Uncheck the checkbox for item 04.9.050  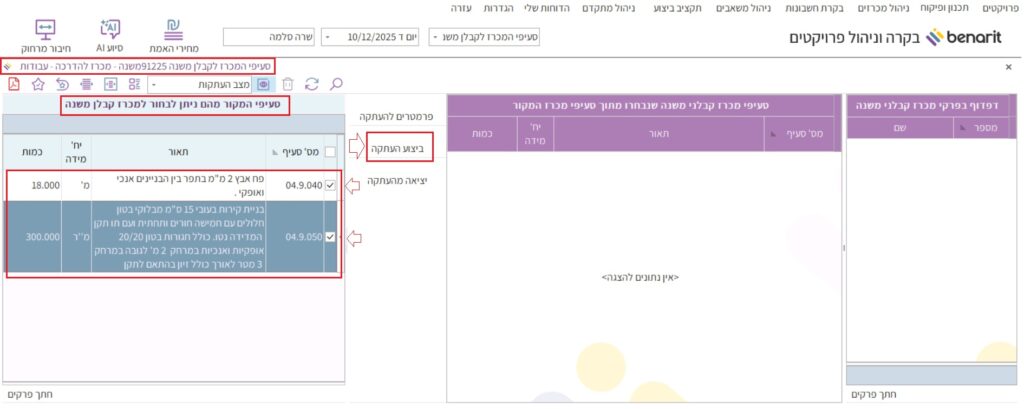331,238
